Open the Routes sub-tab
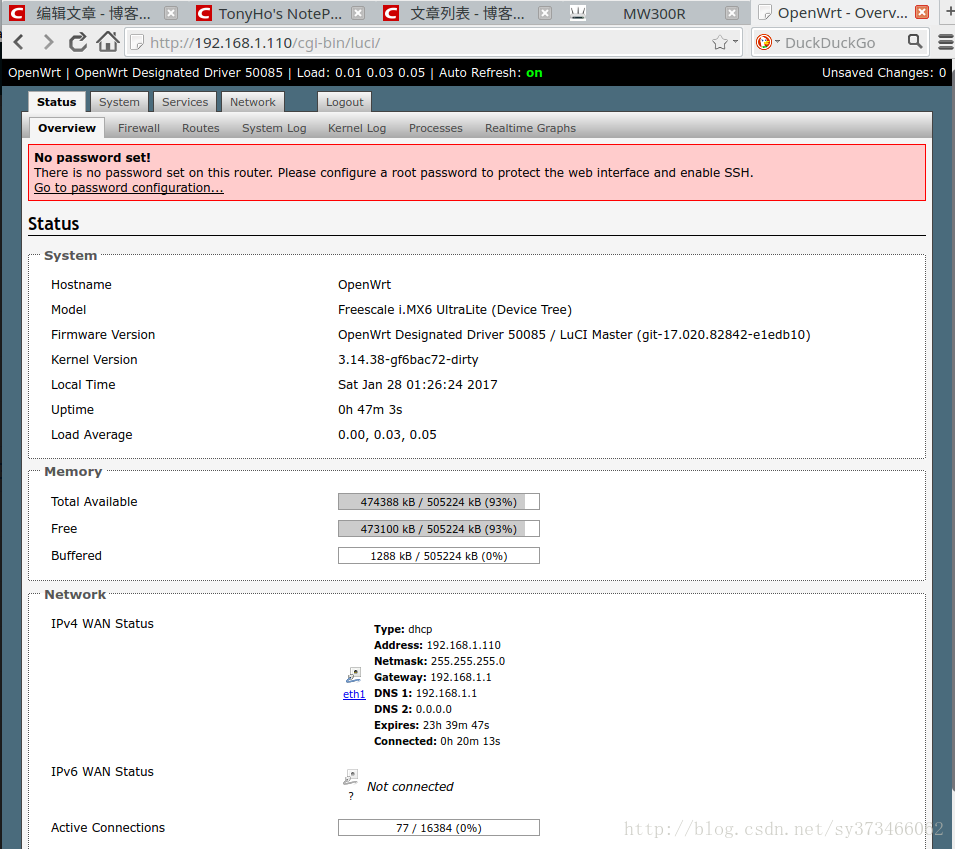The image size is (955, 849). coord(200,128)
